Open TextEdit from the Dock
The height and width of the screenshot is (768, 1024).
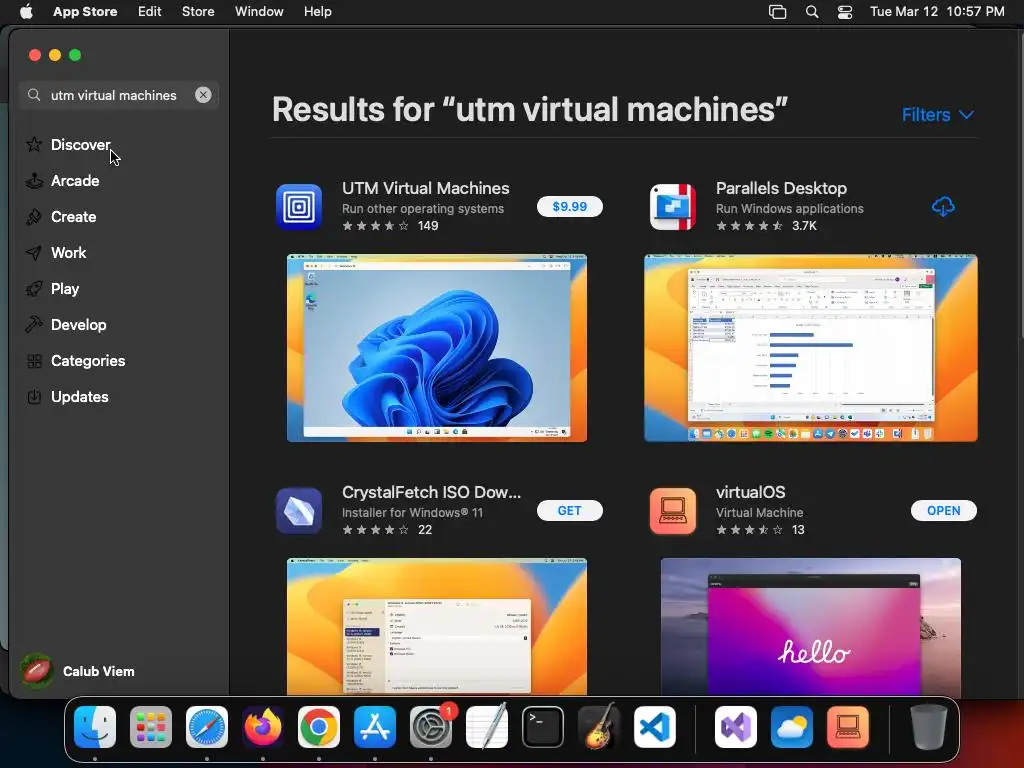pos(487,727)
